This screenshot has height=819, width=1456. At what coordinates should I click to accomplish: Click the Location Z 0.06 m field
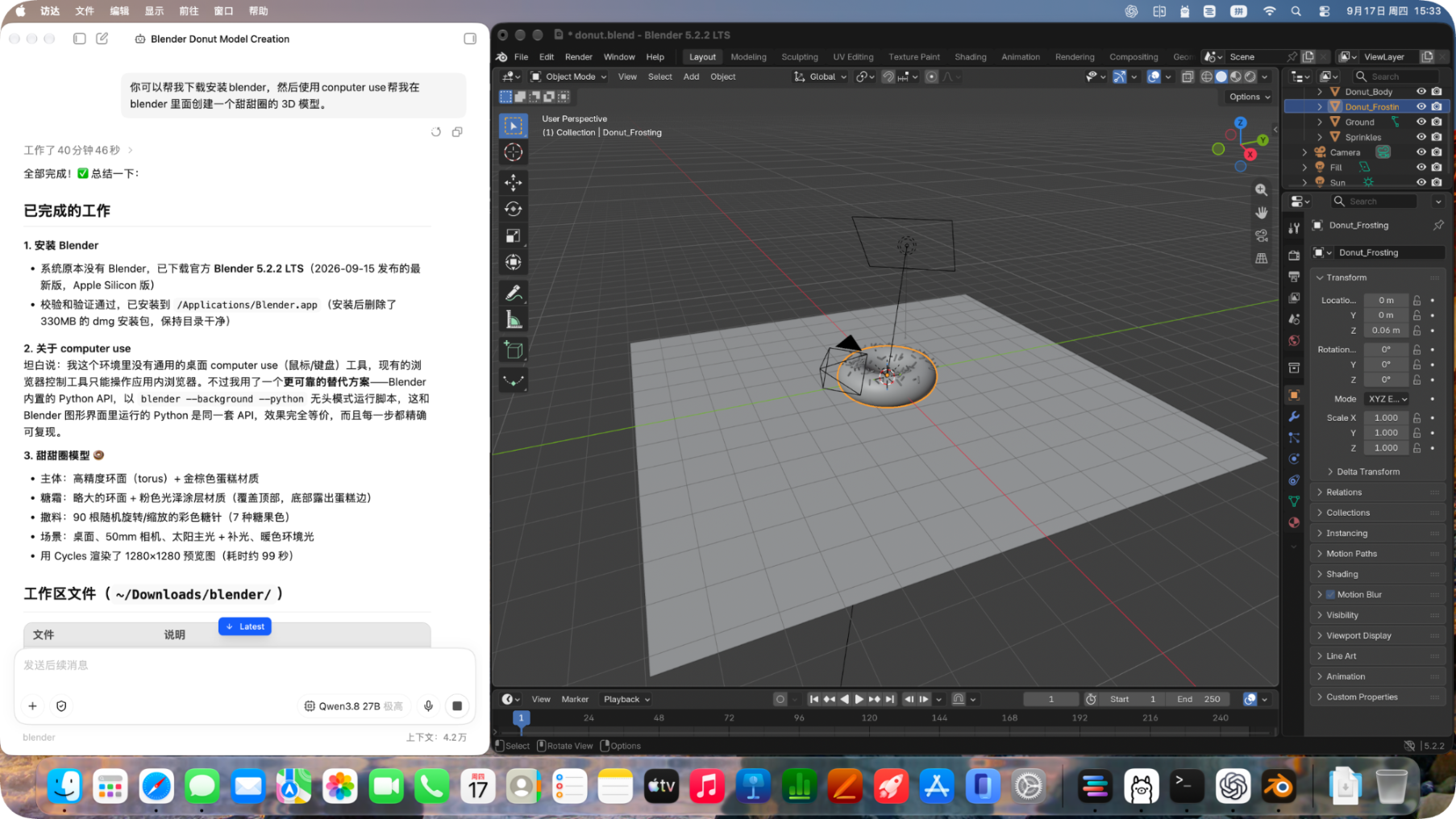point(1386,331)
